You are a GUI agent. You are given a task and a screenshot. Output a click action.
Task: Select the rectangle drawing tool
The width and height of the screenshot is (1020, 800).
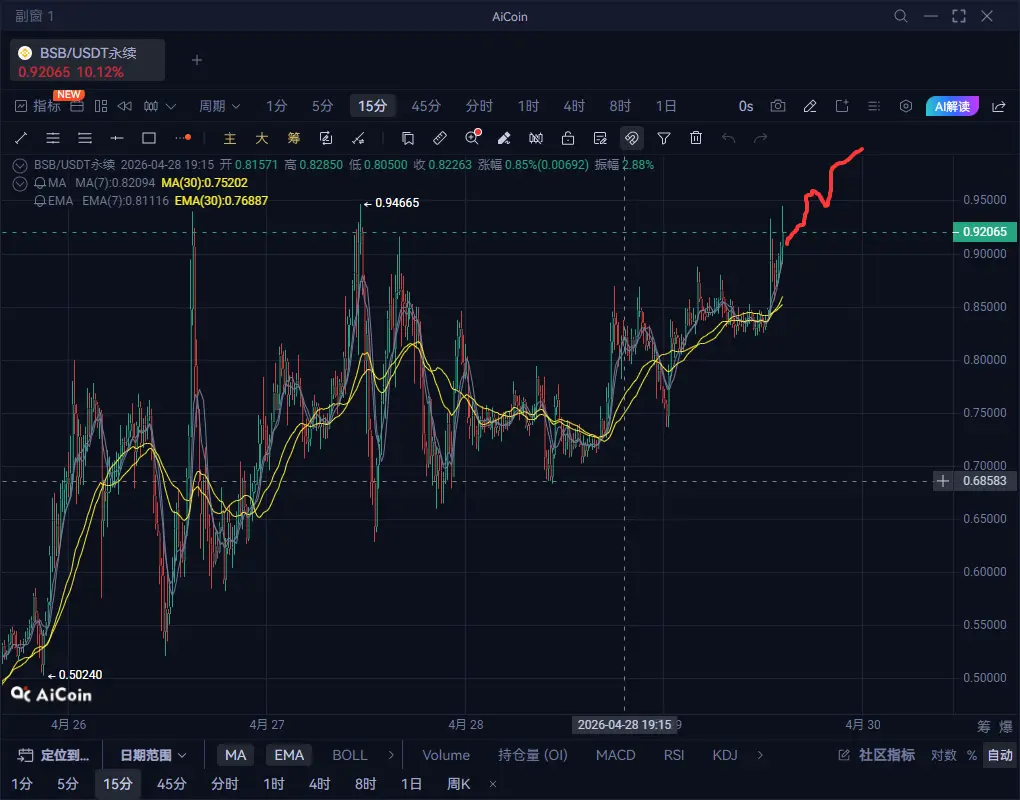(149, 138)
